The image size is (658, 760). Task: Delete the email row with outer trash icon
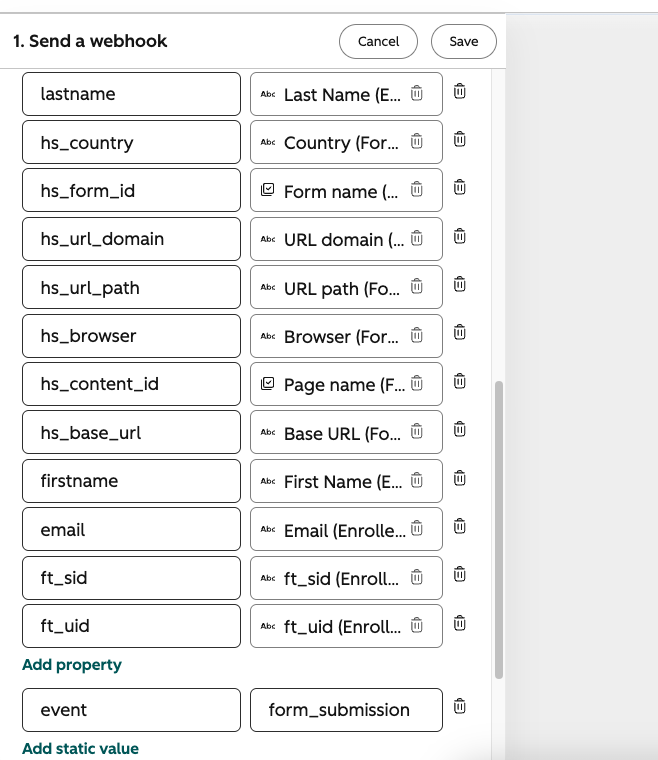pyautogui.click(x=459, y=526)
